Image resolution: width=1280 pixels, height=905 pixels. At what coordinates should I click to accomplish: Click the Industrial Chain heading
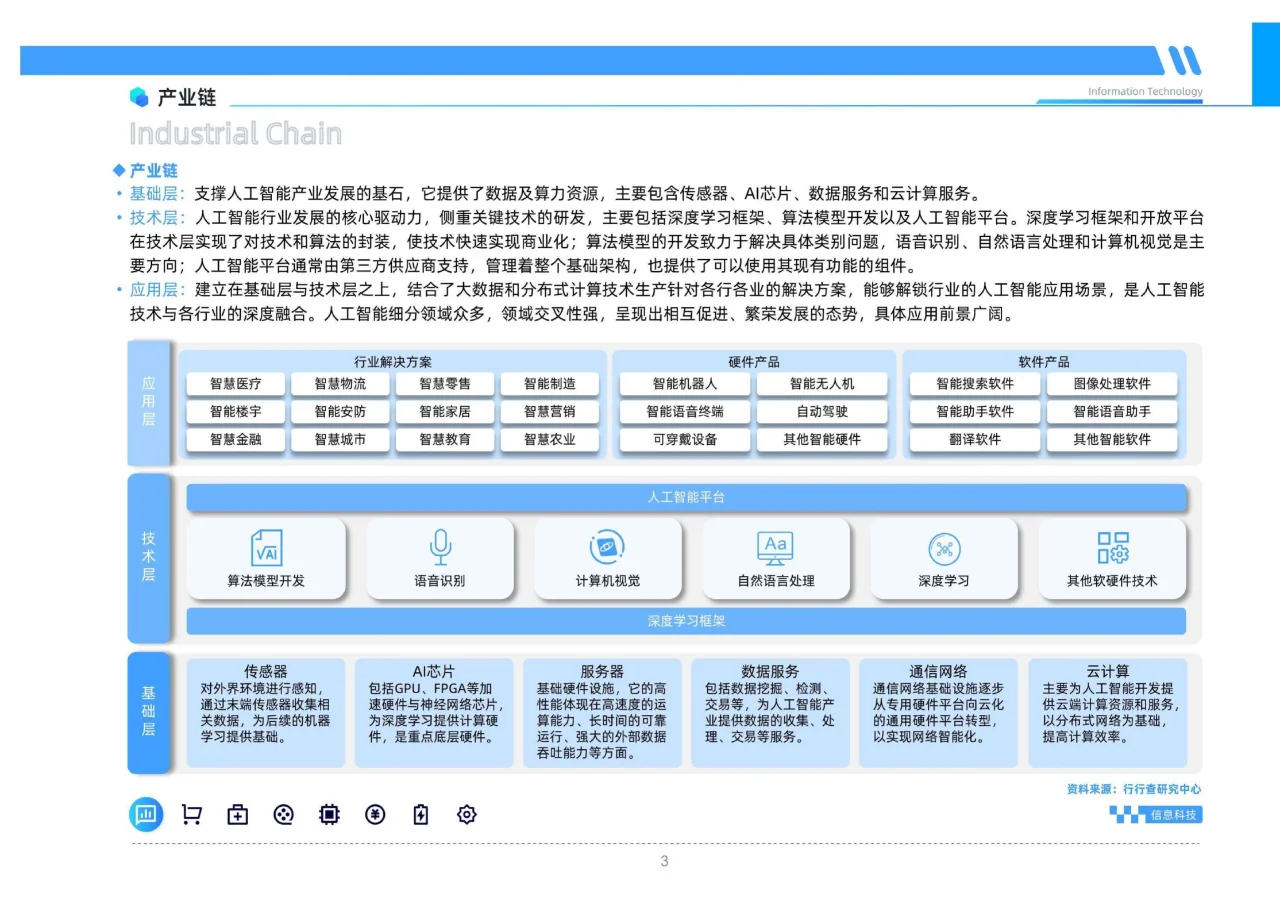click(x=236, y=134)
